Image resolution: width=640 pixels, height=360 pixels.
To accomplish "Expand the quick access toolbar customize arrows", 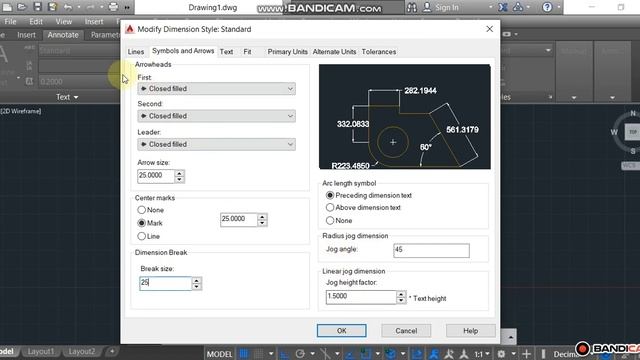I will pos(127,7).
